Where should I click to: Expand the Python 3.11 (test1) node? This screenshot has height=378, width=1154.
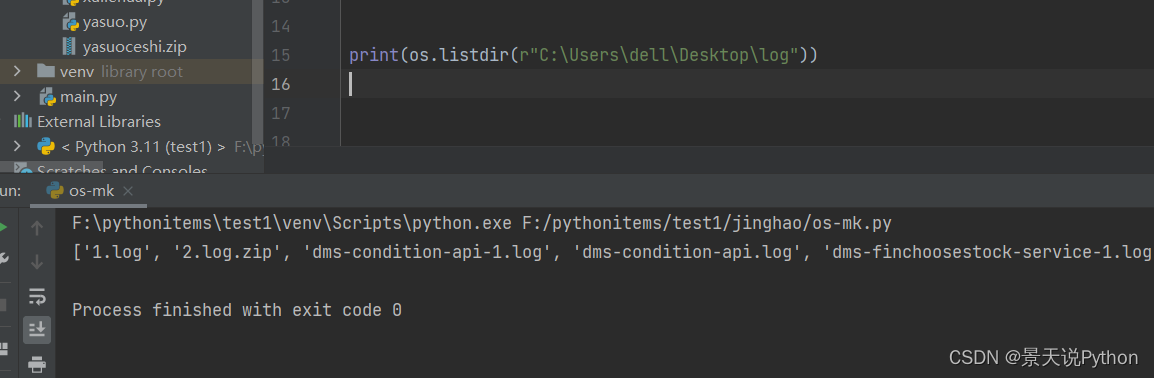coord(17,146)
